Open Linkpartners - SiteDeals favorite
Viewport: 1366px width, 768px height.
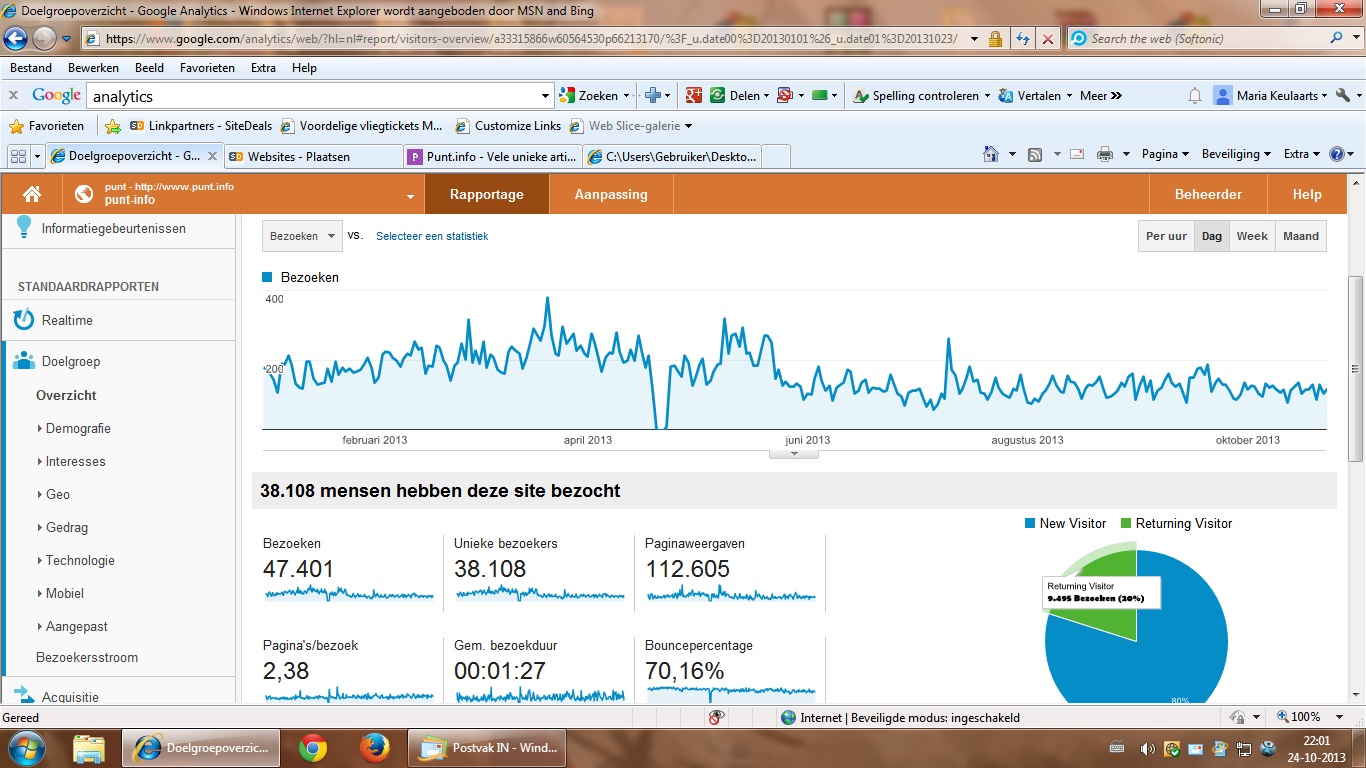pos(201,126)
